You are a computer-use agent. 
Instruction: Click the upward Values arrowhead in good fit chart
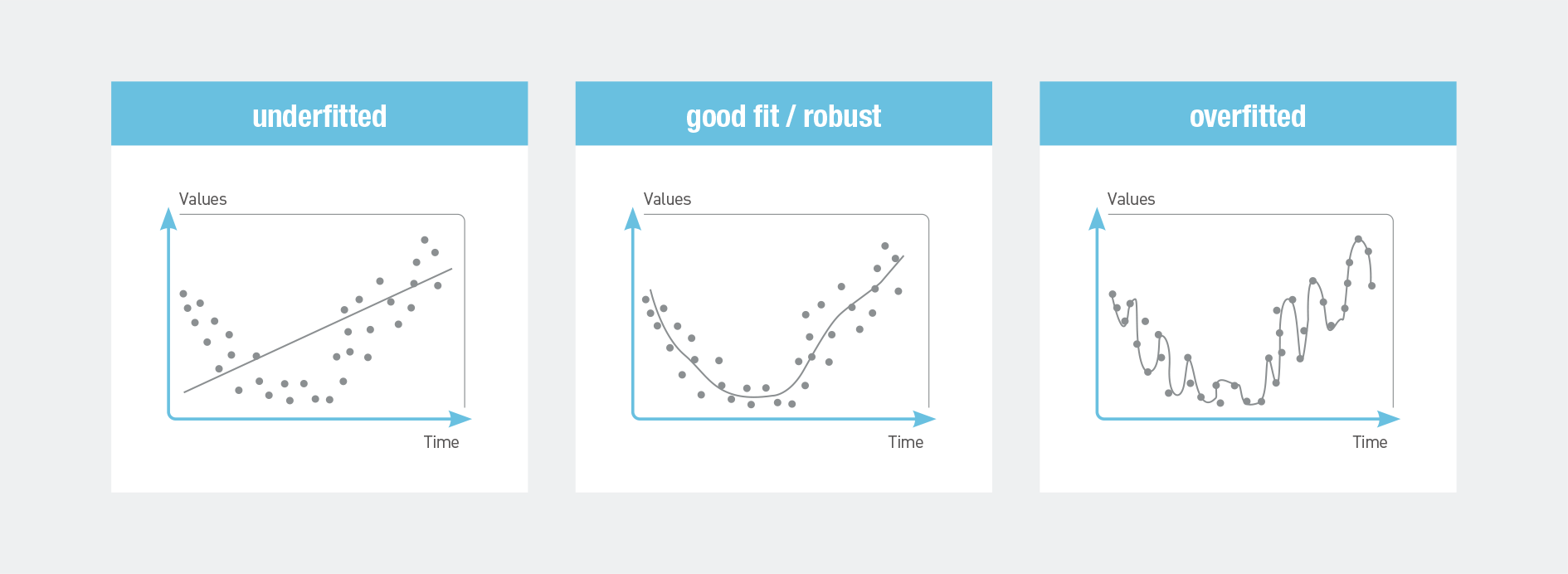point(633,218)
